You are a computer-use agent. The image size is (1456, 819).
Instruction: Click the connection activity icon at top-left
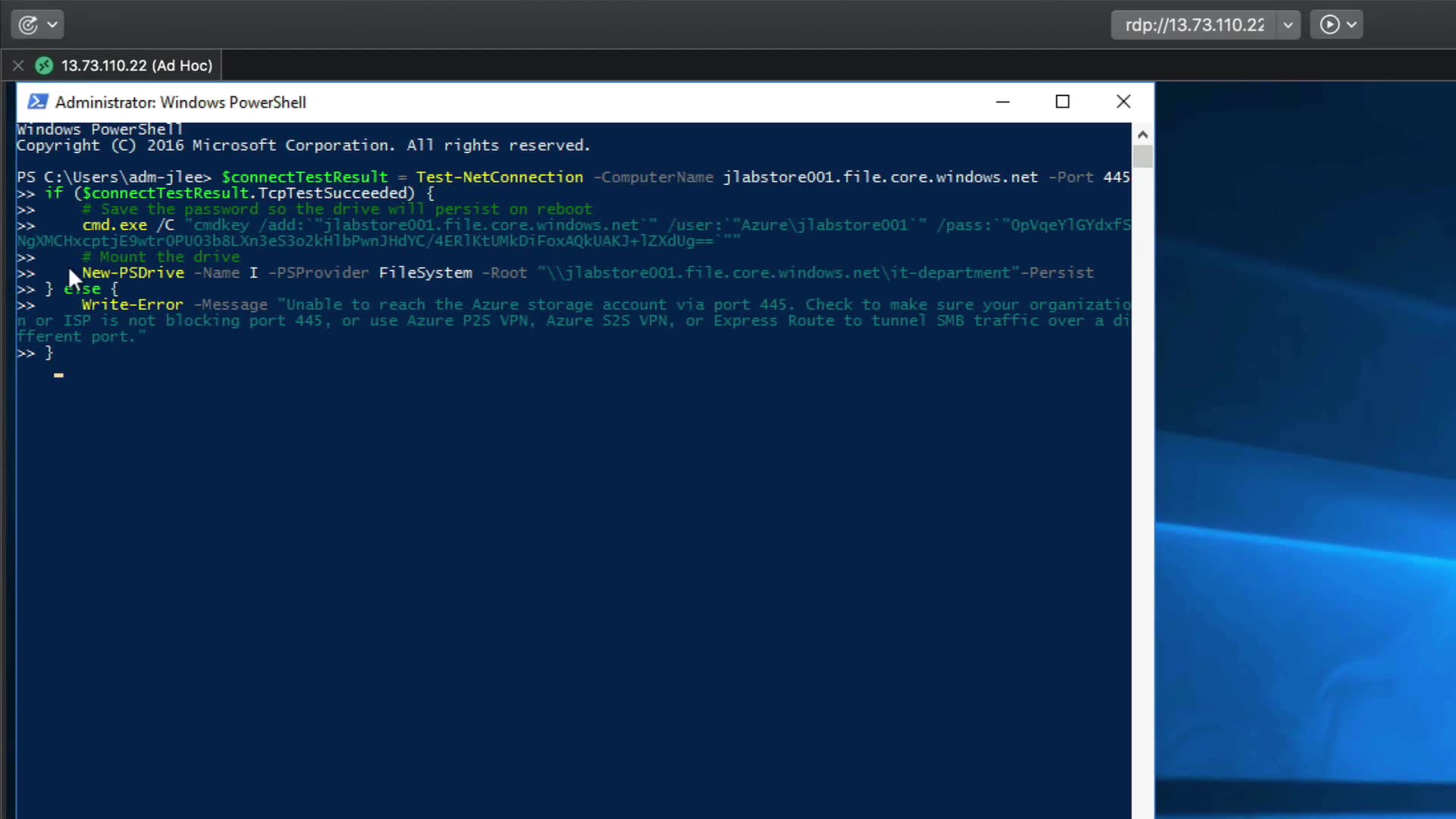coord(28,25)
